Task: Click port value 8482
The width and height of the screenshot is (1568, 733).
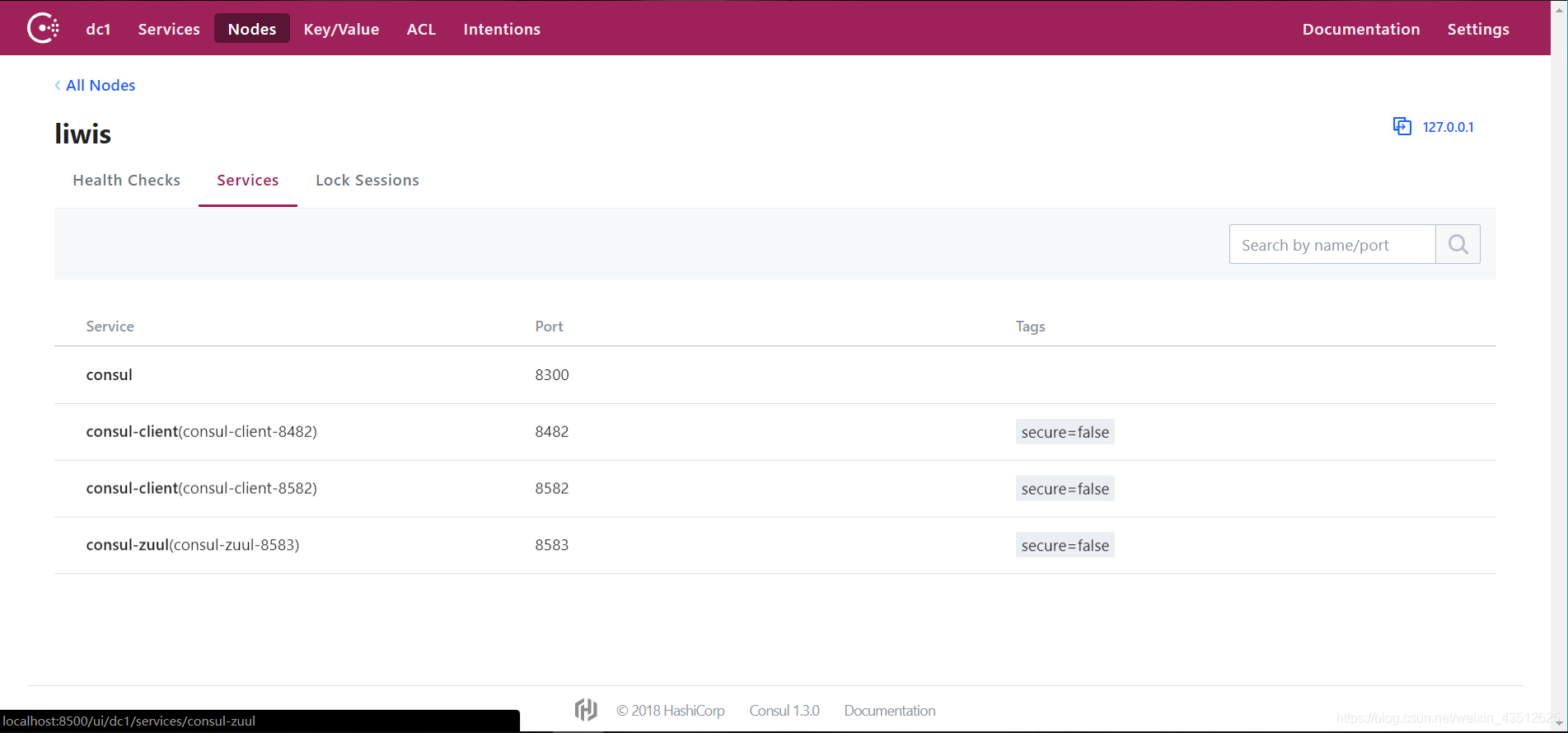Action: [551, 431]
